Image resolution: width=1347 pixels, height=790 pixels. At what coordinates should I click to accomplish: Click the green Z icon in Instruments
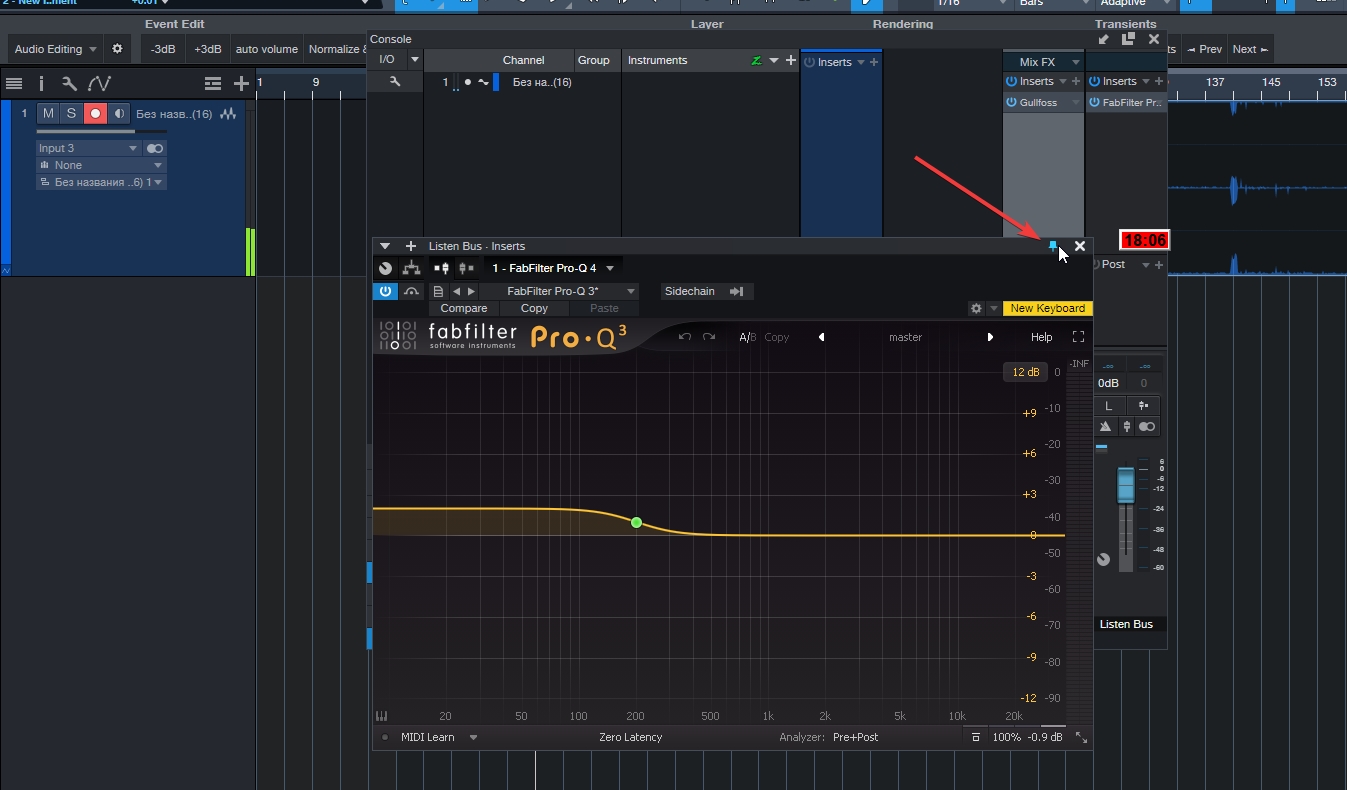[757, 61]
